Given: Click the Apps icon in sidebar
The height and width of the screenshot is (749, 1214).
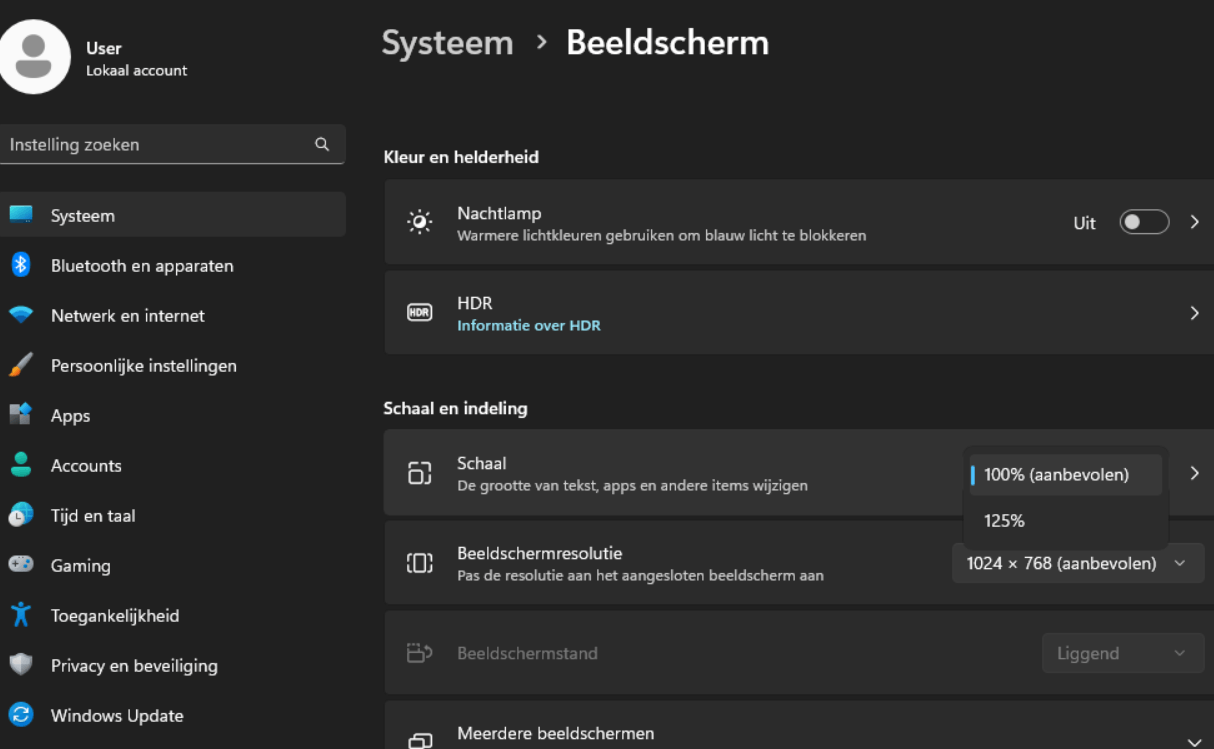Looking at the screenshot, I should (21, 415).
